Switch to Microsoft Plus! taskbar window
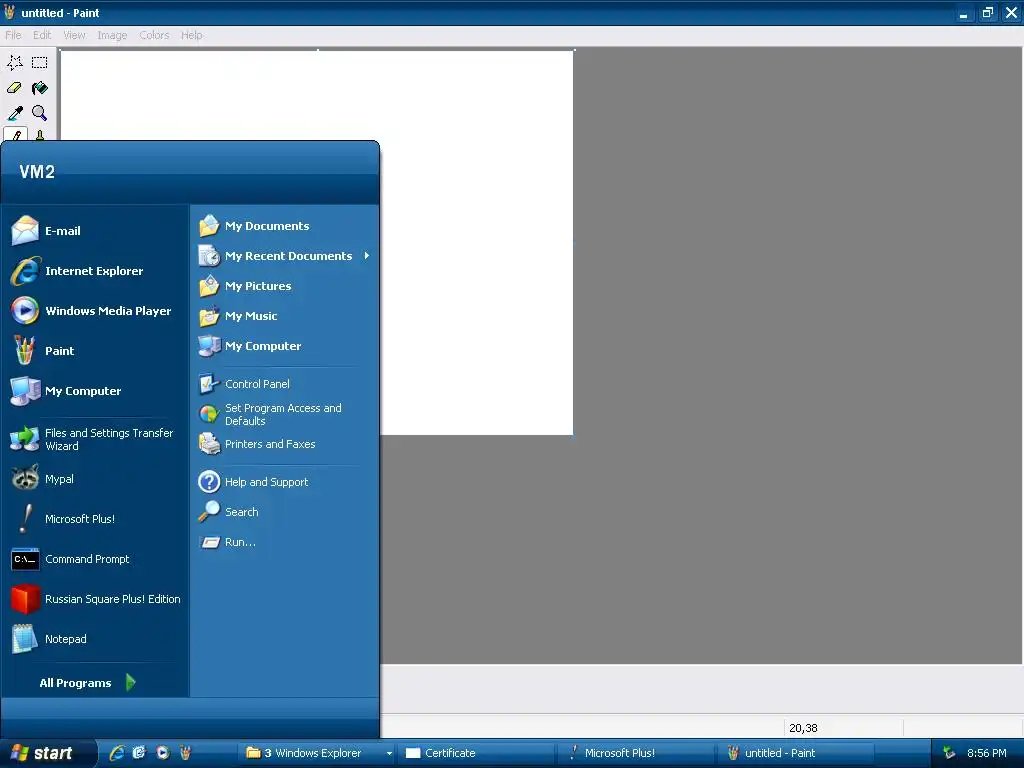The height and width of the screenshot is (768, 1024). click(636, 753)
